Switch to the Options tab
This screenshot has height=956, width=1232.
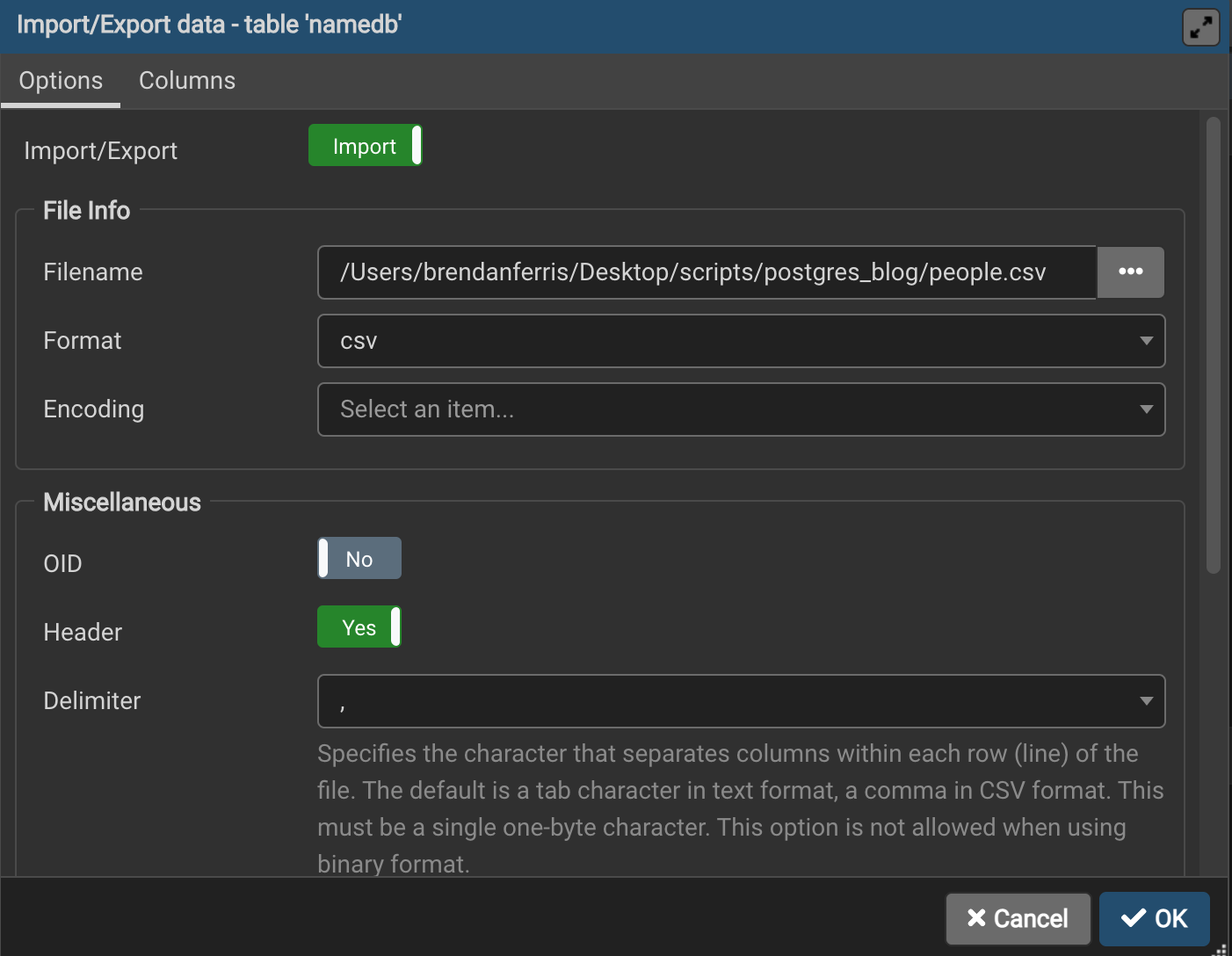coord(61,81)
